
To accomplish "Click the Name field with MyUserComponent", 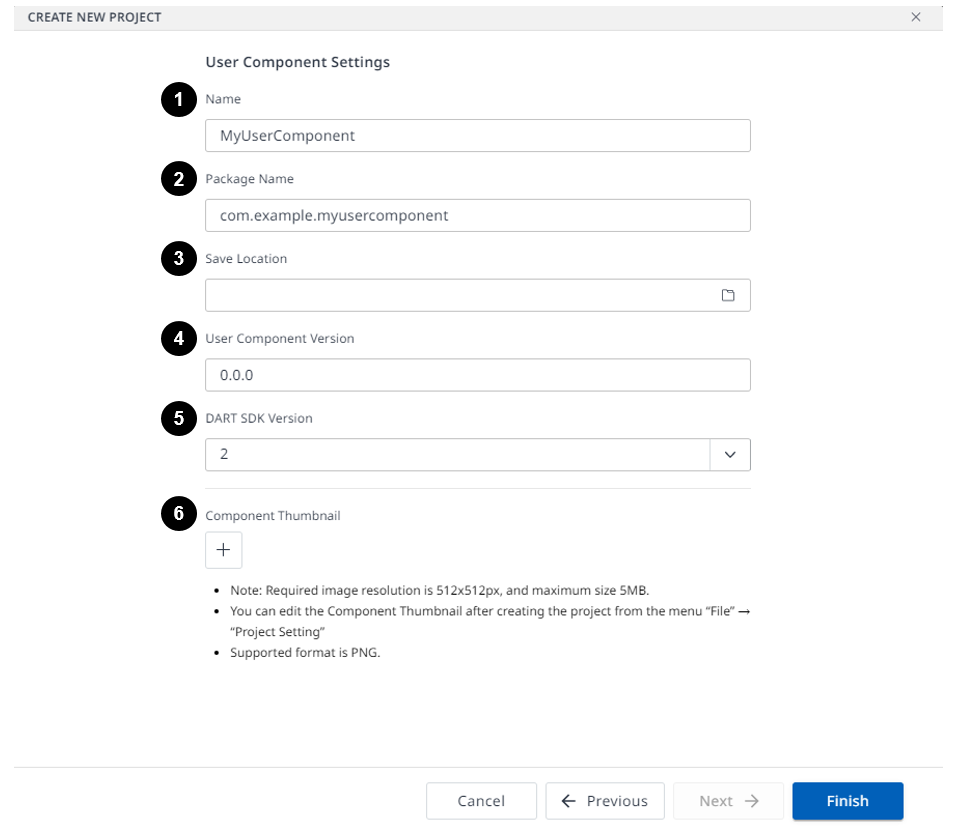I will 478,136.
